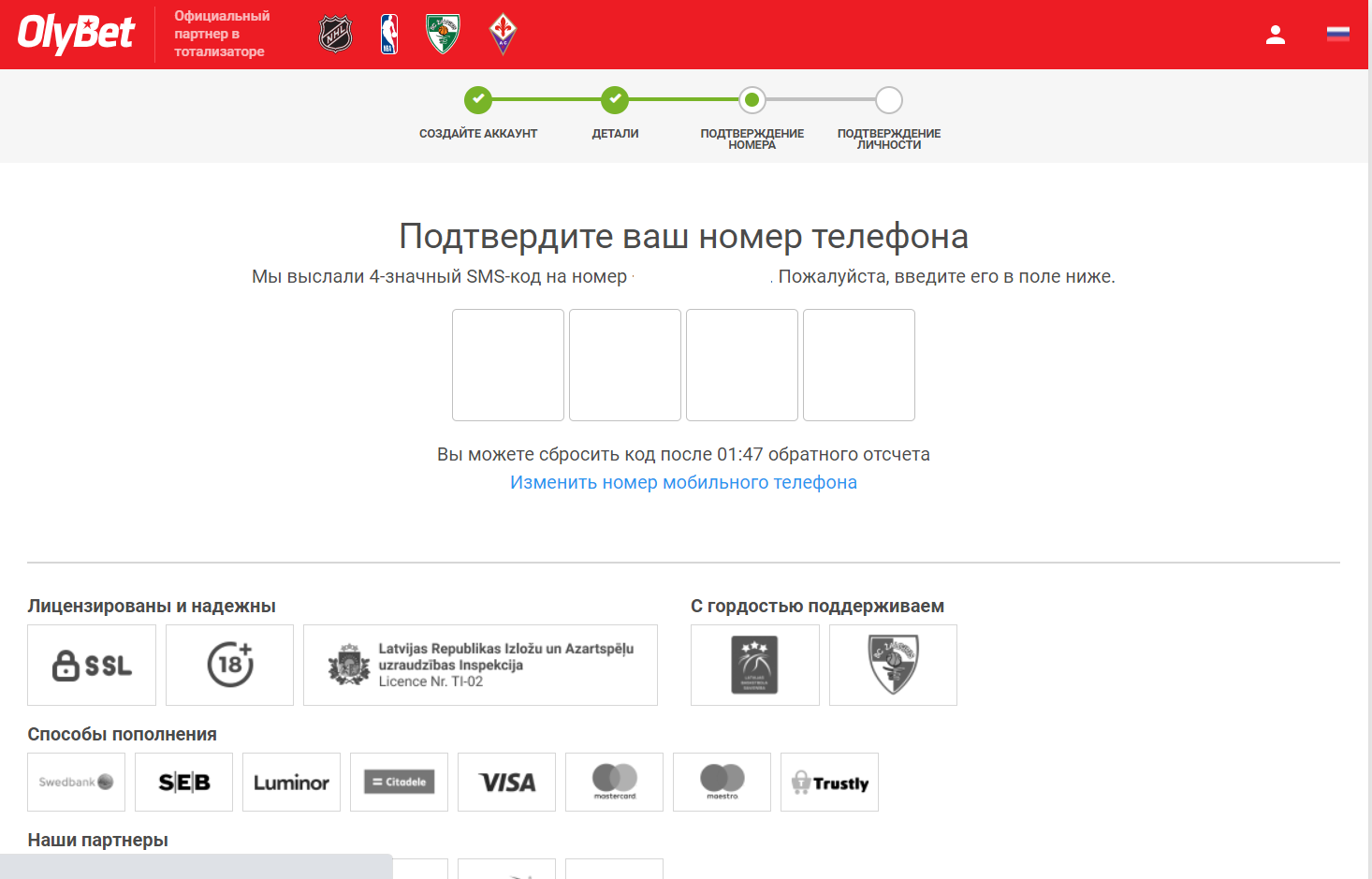1372x879 pixels.
Task: Open the NBA partner logo
Action: tap(389, 35)
